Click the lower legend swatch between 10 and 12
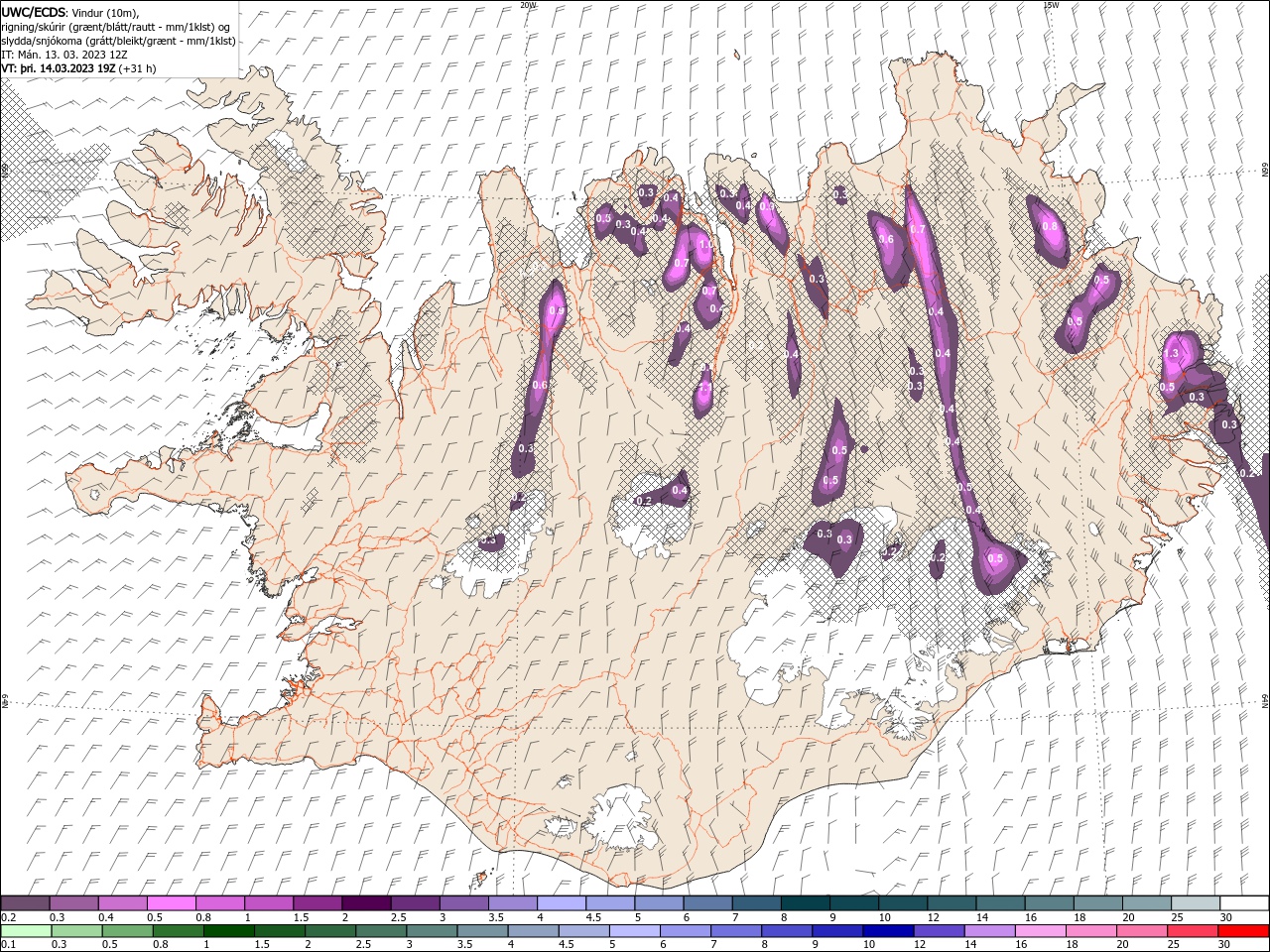This screenshot has width=1270, height=952. tap(888, 931)
